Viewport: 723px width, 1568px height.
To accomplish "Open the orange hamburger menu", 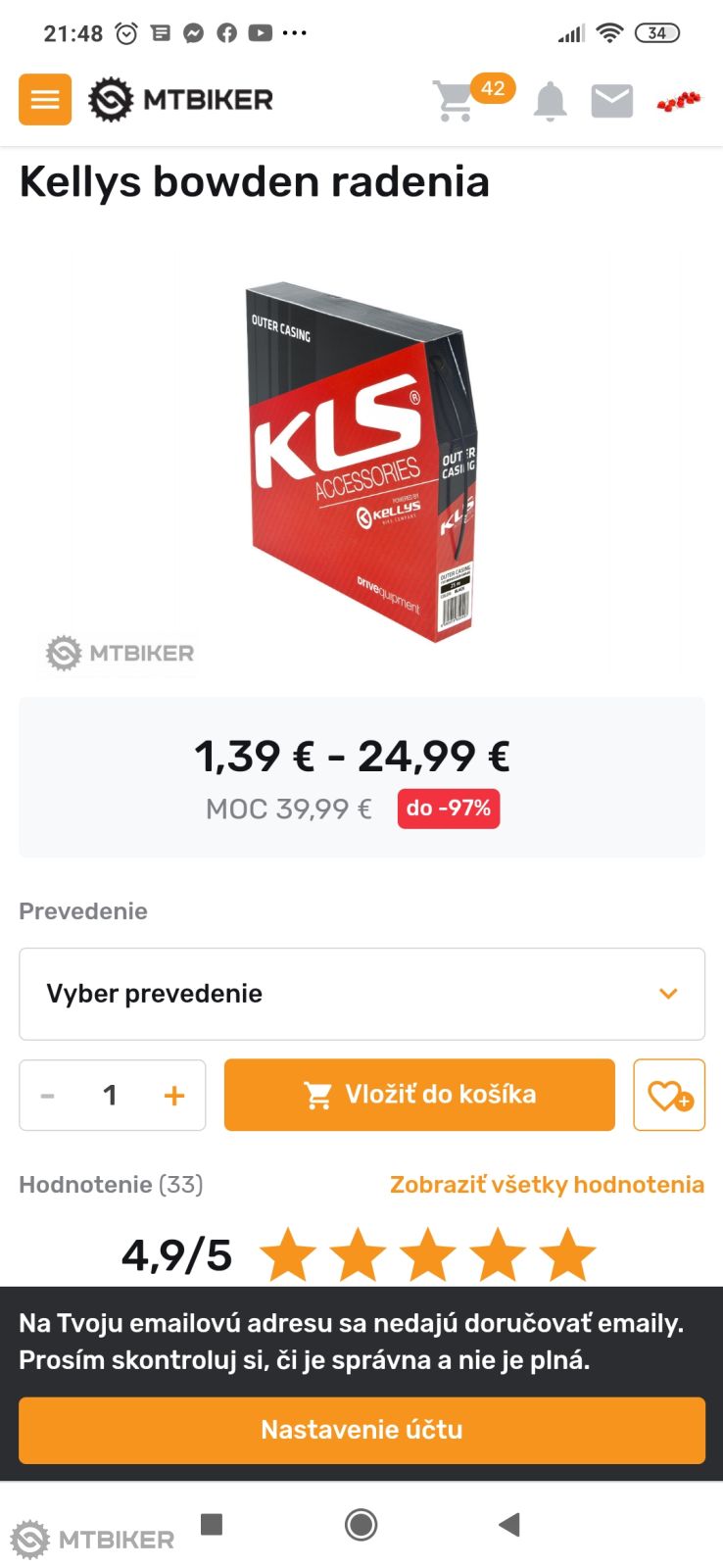I will coord(45,99).
